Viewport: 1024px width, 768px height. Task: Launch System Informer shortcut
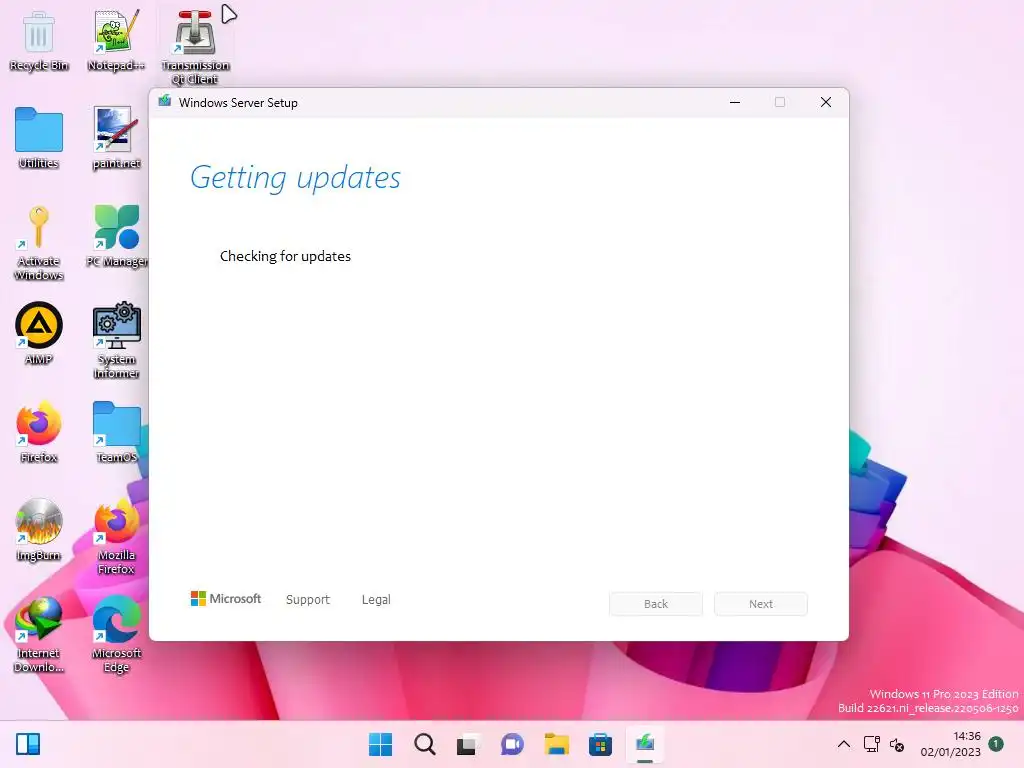coord(116,340)
